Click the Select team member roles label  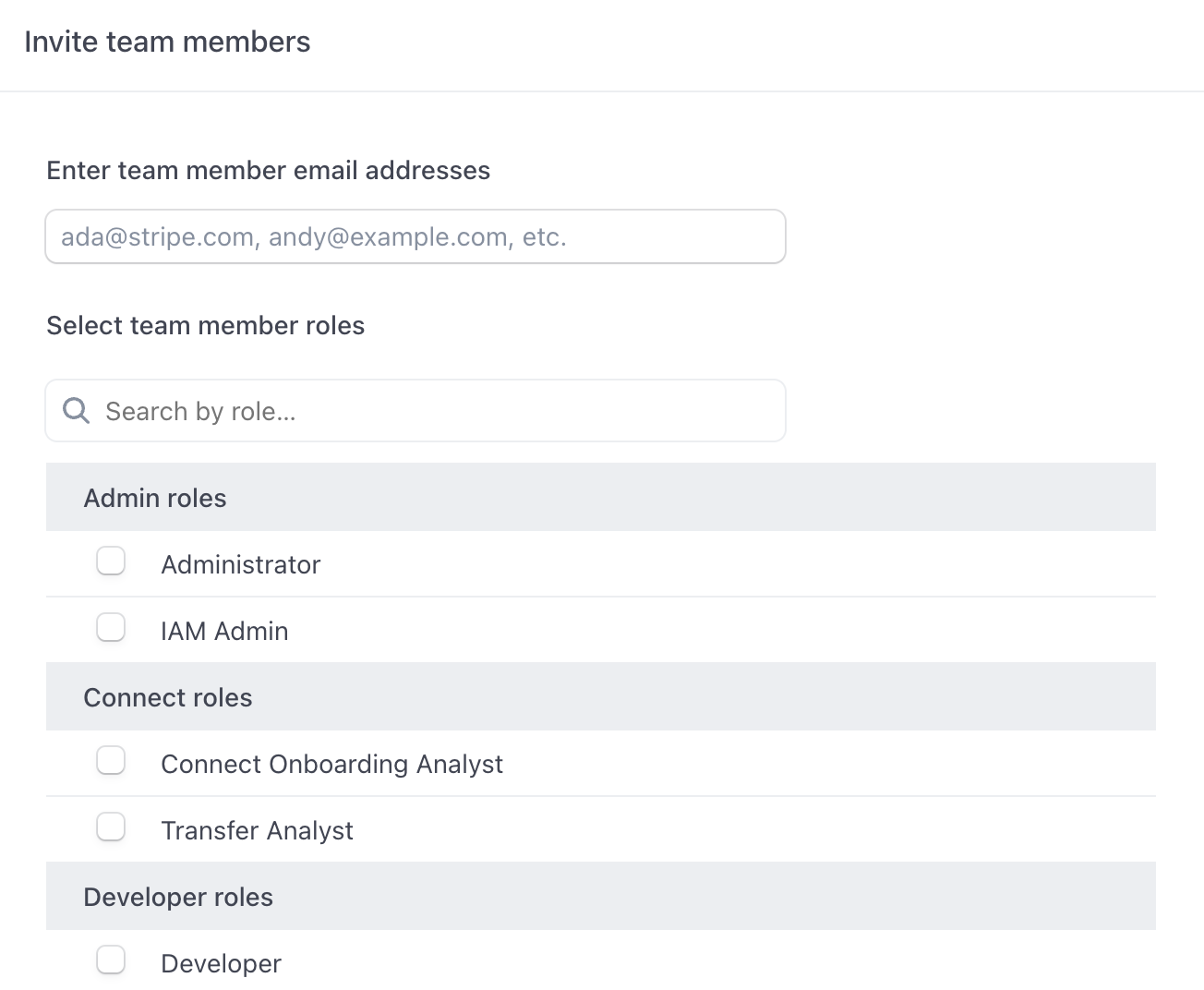point(205,325)
